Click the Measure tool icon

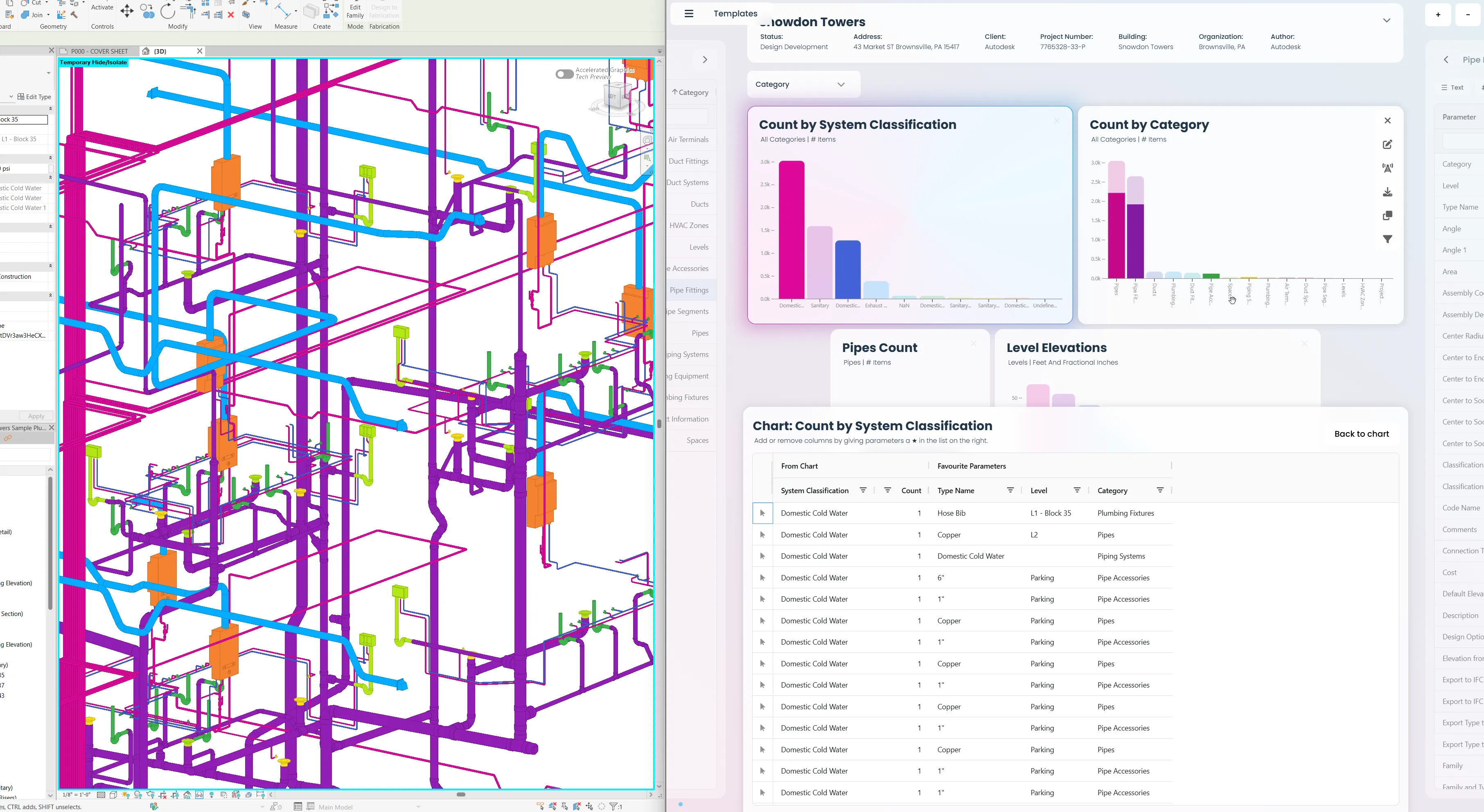(x=282, y=11)
